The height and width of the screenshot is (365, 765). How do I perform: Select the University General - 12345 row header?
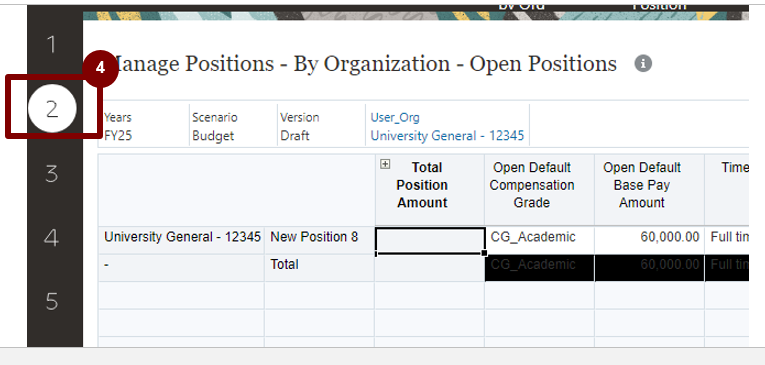181,240
